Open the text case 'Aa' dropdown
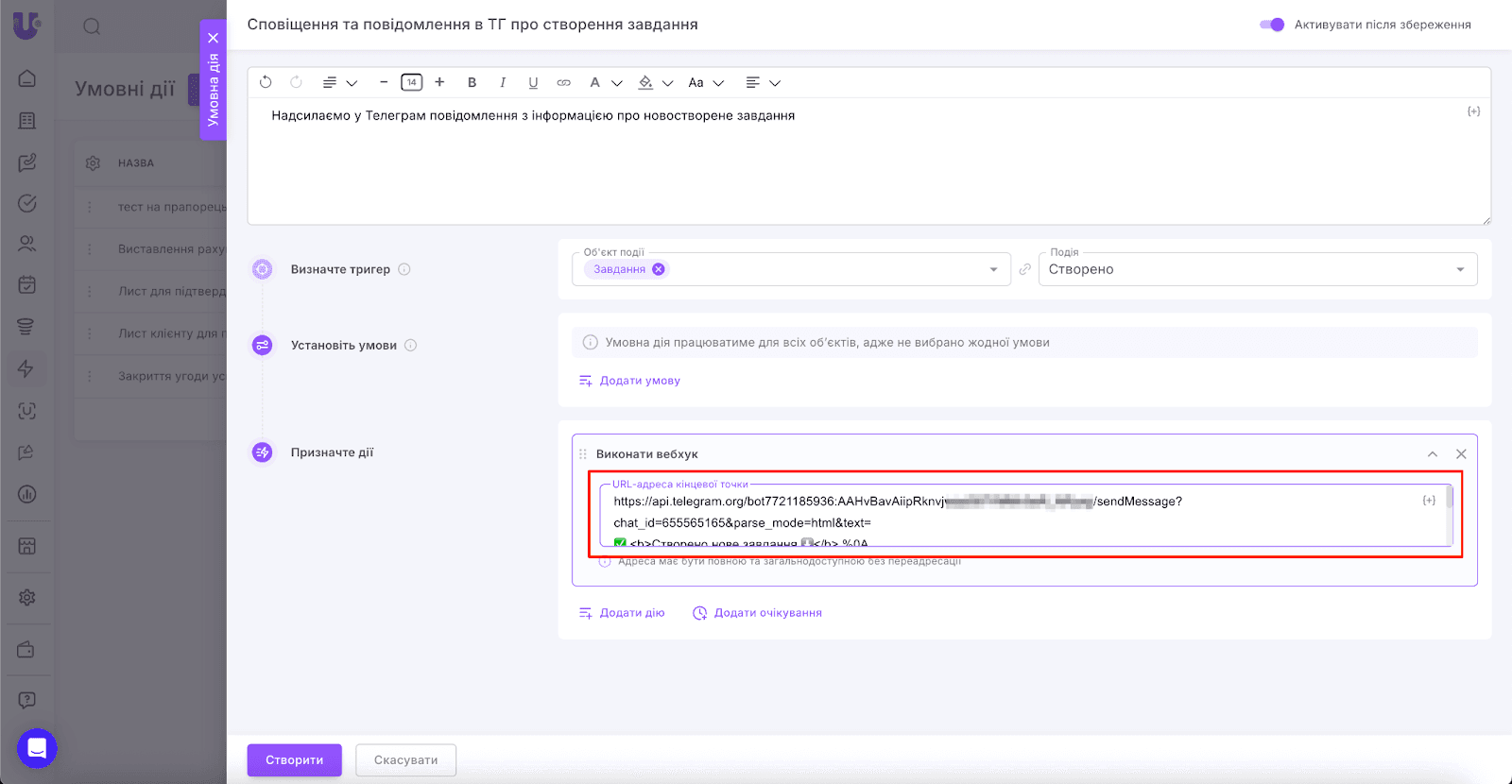 pyautogui.click(x=705, y=83)
